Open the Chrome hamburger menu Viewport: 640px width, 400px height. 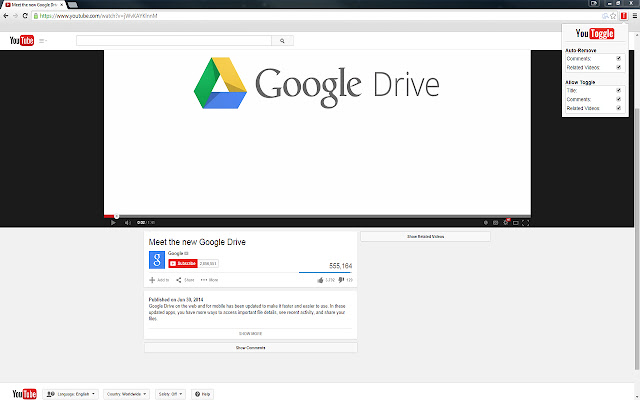click(x=635, y=16)
